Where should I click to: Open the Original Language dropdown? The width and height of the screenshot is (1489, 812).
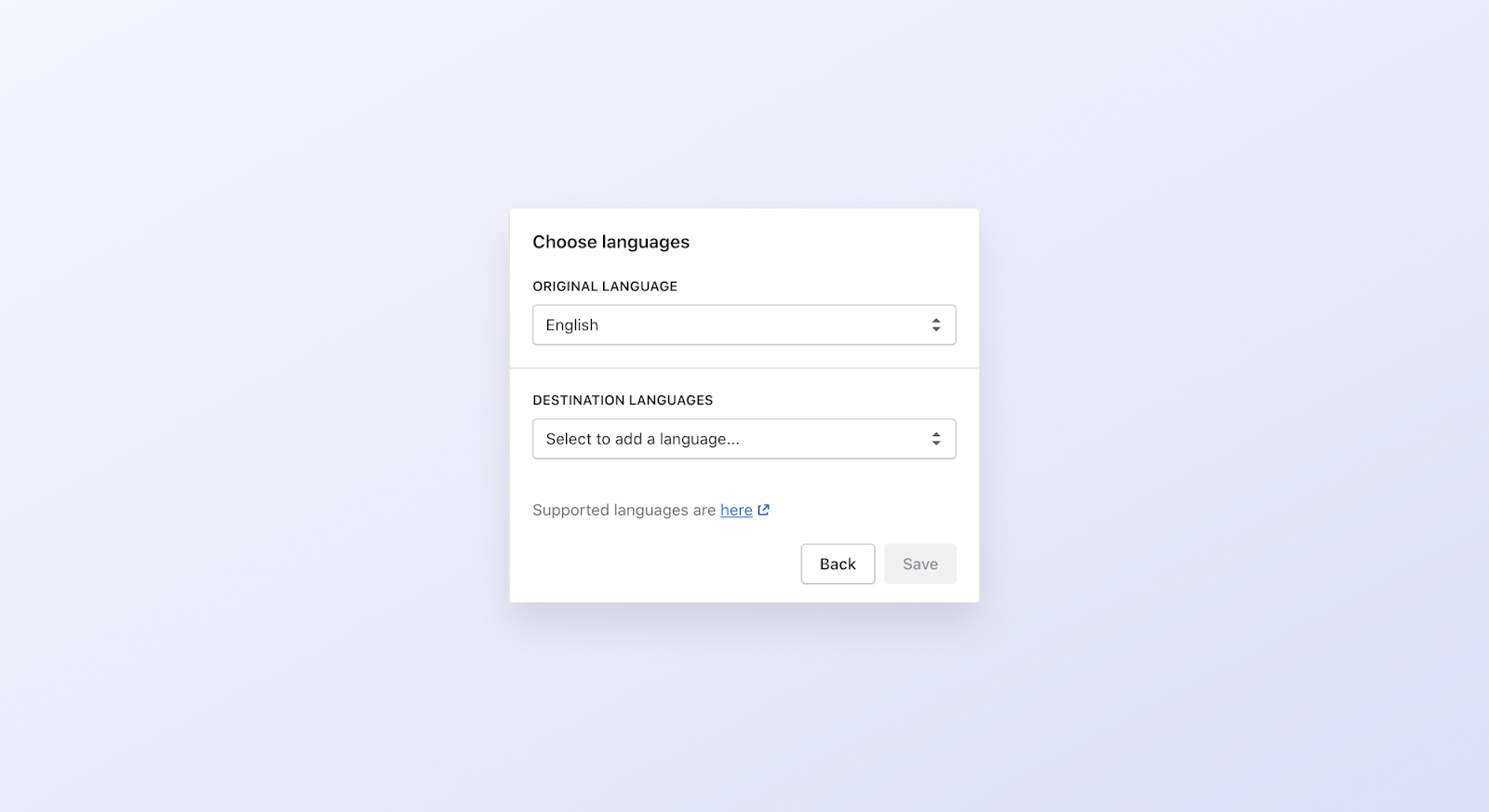744,325
